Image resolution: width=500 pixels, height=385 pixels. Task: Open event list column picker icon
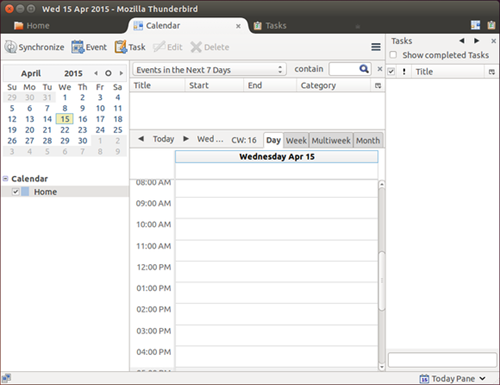click(x=378, y=86)
